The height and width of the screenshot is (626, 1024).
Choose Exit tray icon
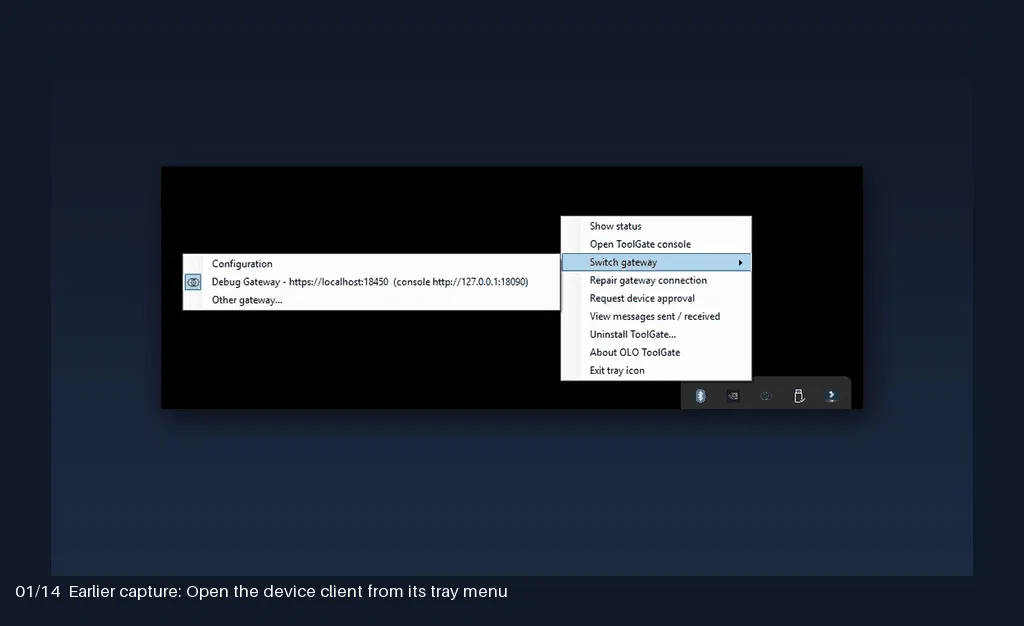pos(656,370)
